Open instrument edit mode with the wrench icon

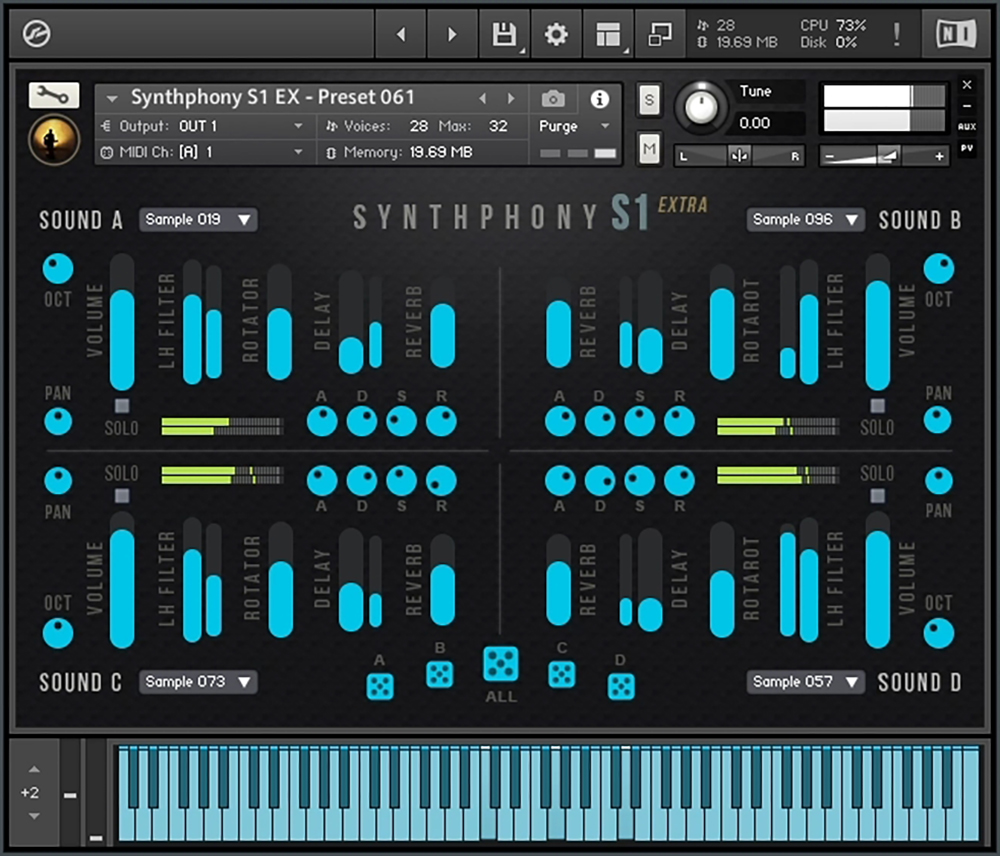click(54, 95)
